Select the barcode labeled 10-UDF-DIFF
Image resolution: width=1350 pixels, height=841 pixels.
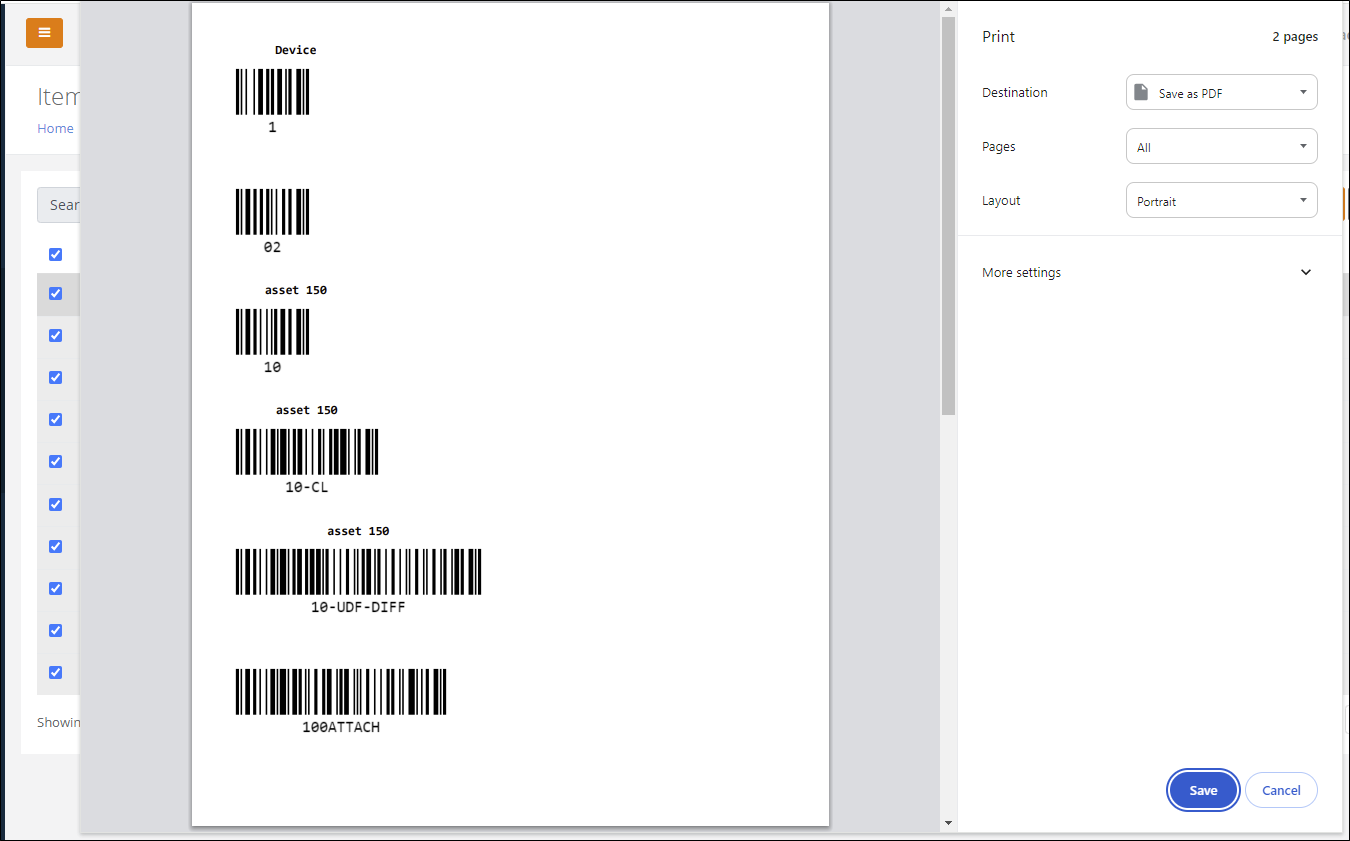pos(358,571)
